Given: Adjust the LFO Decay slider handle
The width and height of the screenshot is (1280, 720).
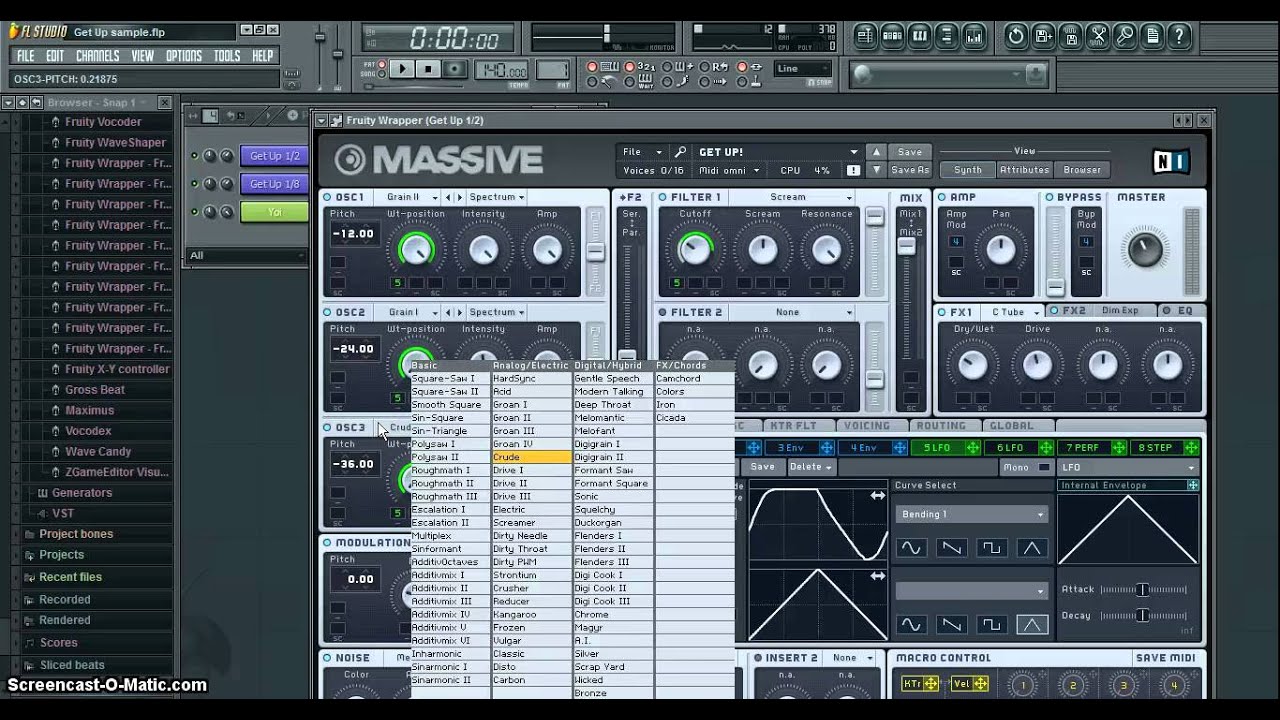Looking at the screenshot, I should click(x=1142, y=616).
